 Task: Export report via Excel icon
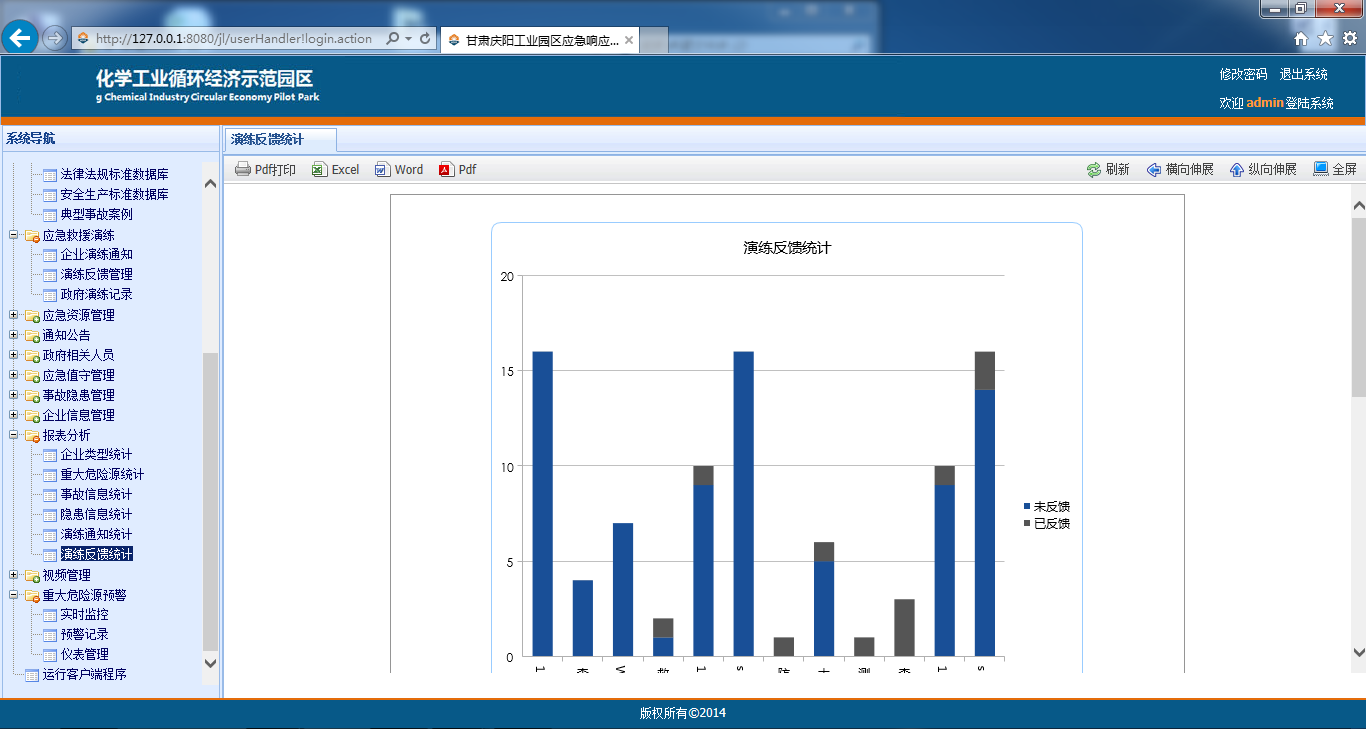[x=319, y=170]
